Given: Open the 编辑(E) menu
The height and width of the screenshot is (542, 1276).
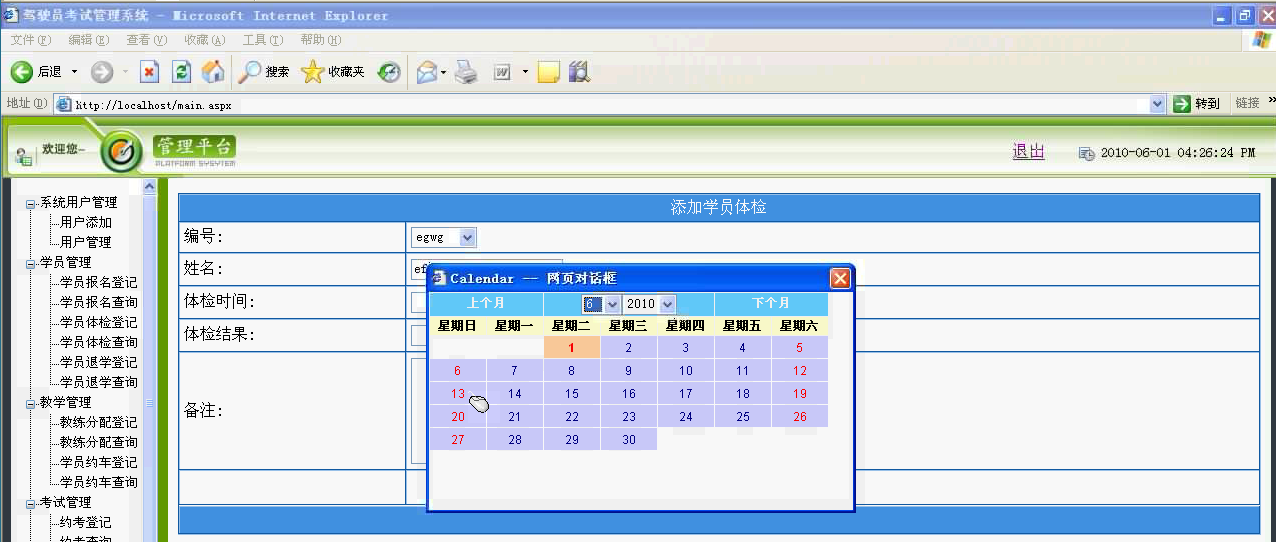Looking at the screenshot, I should pyautogui.click(x=88, y=40).
